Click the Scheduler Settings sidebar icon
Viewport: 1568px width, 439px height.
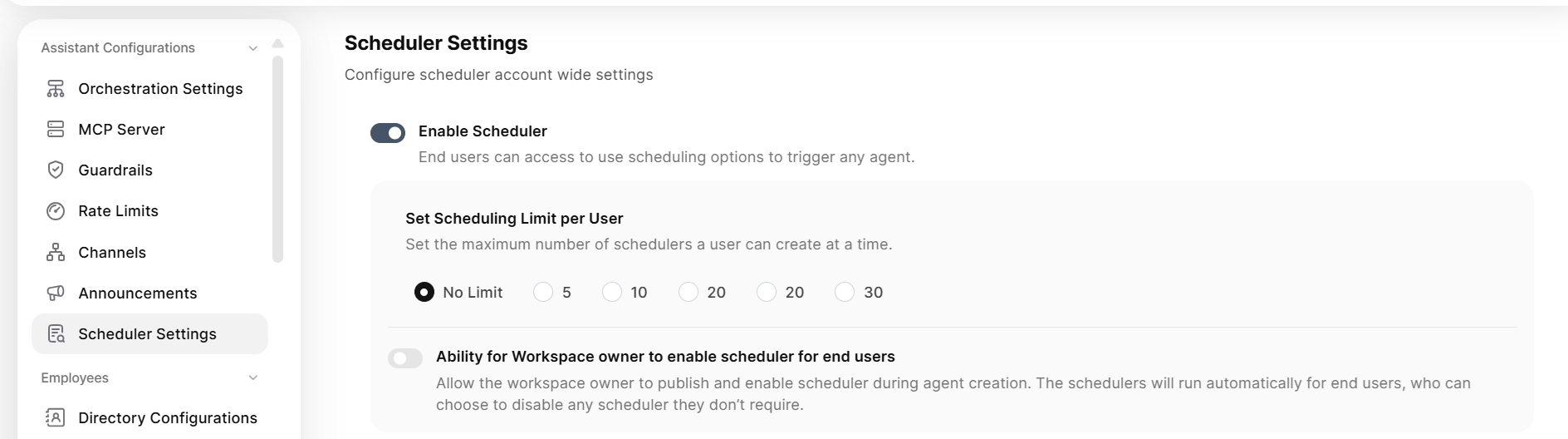[x=56, y=334]
